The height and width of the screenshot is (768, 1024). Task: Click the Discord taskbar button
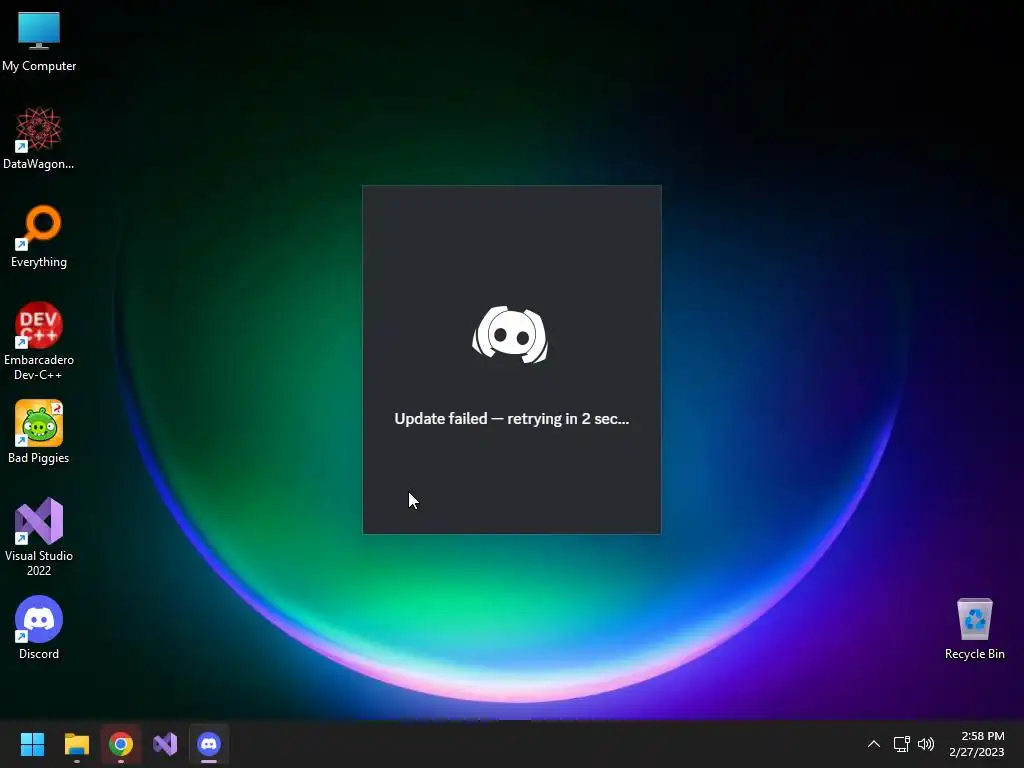[209, 744]
